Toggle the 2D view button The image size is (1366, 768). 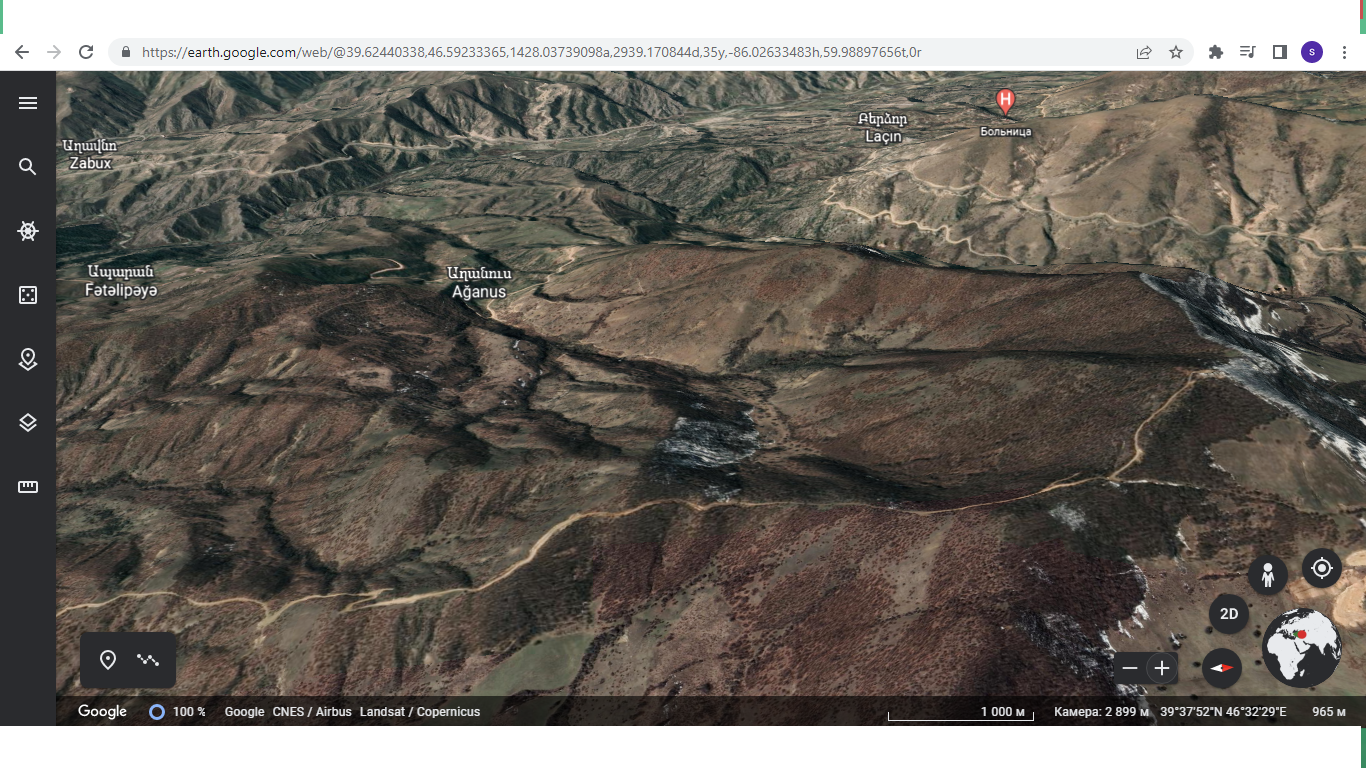(x=1229, y=614)
